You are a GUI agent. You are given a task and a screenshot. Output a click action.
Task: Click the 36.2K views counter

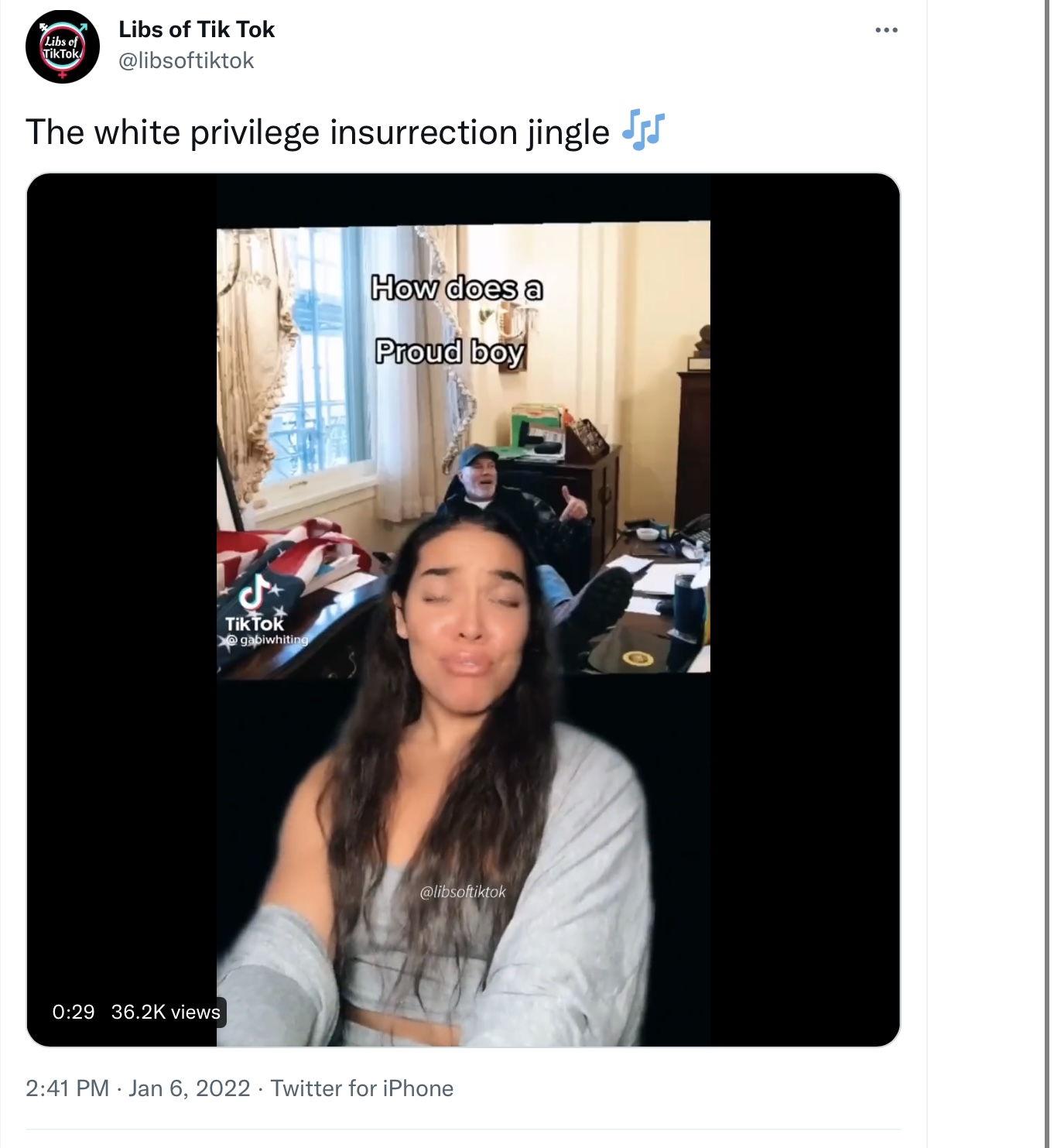(166, 1012)
